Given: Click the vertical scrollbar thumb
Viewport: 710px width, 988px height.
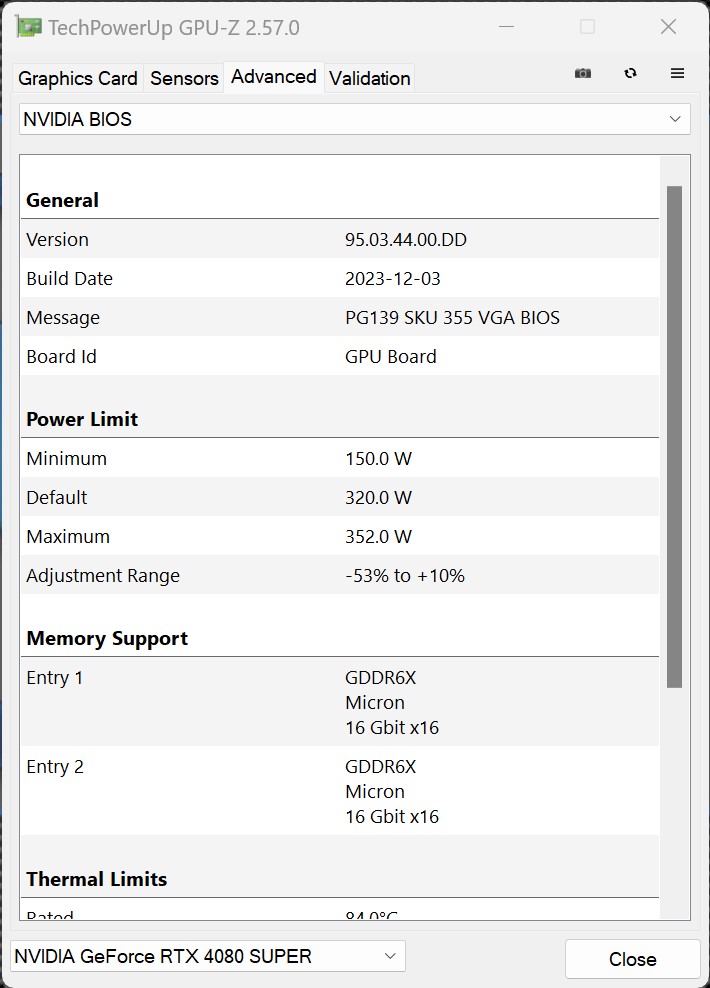Looking at the screenshot, I should pos(674,435).
